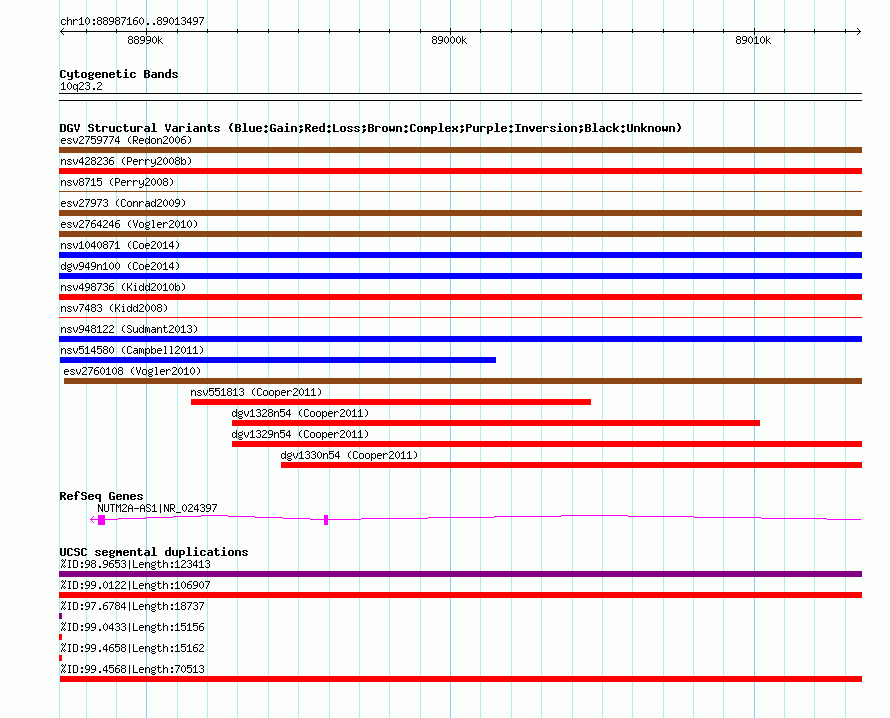Click the NUTM2A-AS1|NR_024397 gene label

[x=157, y=508]
